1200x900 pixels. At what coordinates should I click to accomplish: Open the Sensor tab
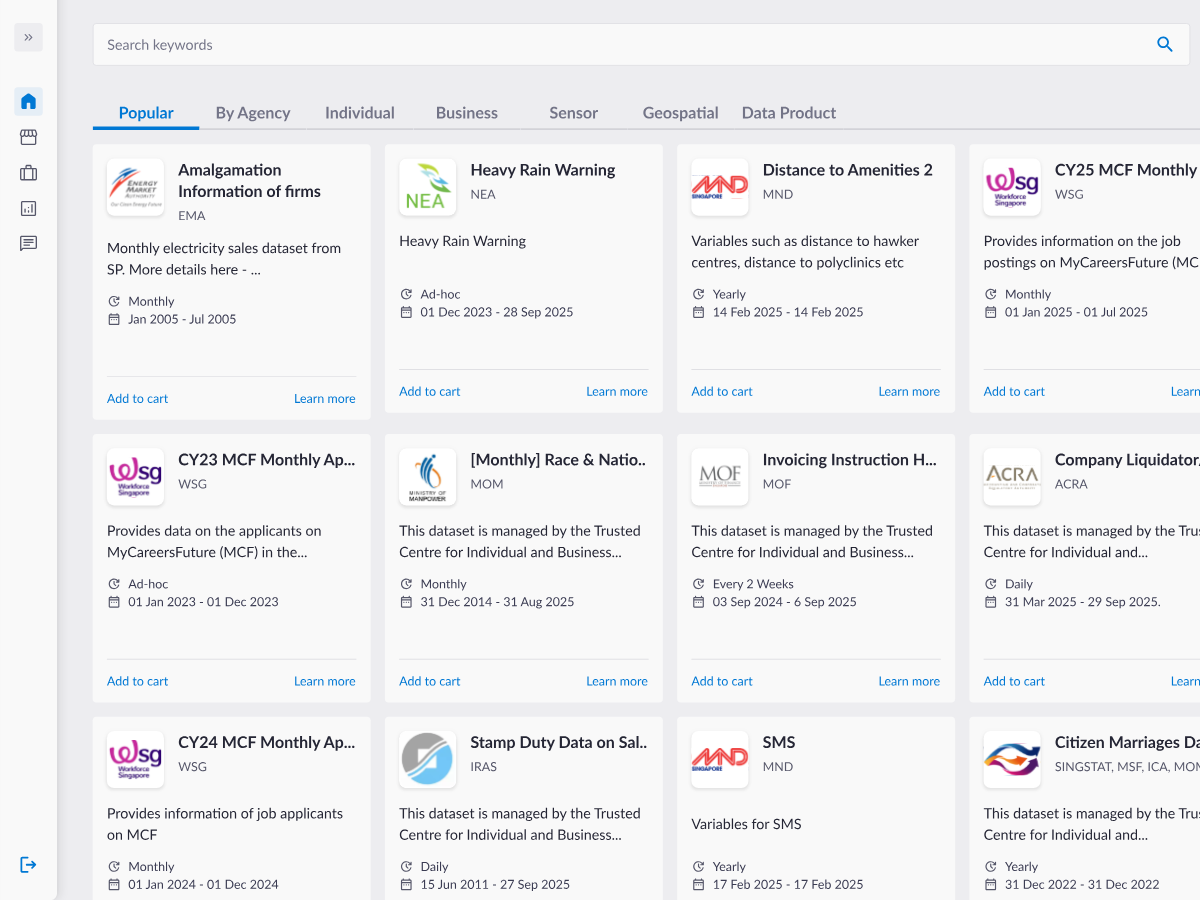[x=574, y=113]
